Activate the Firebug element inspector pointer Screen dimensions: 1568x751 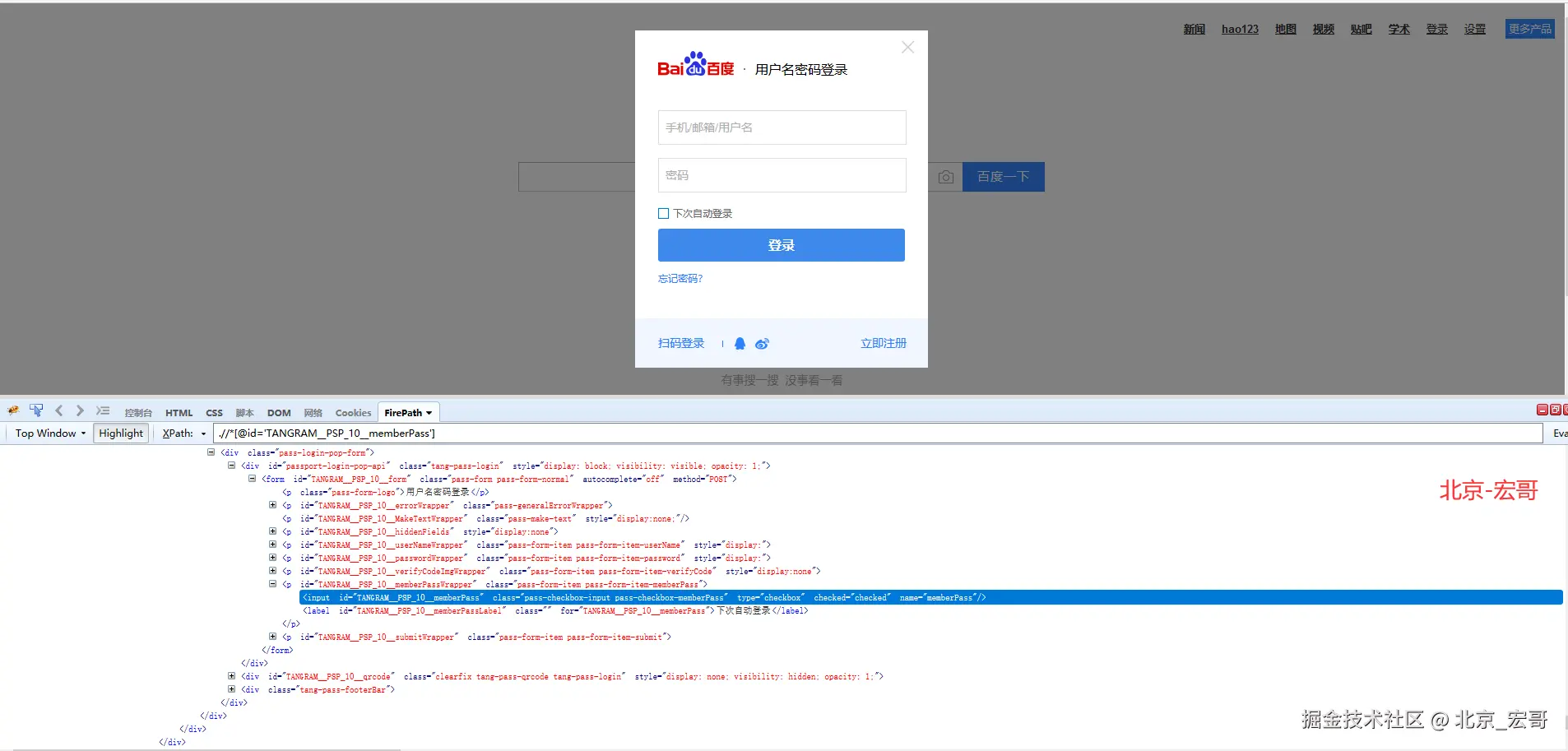[x=36, y=411]
